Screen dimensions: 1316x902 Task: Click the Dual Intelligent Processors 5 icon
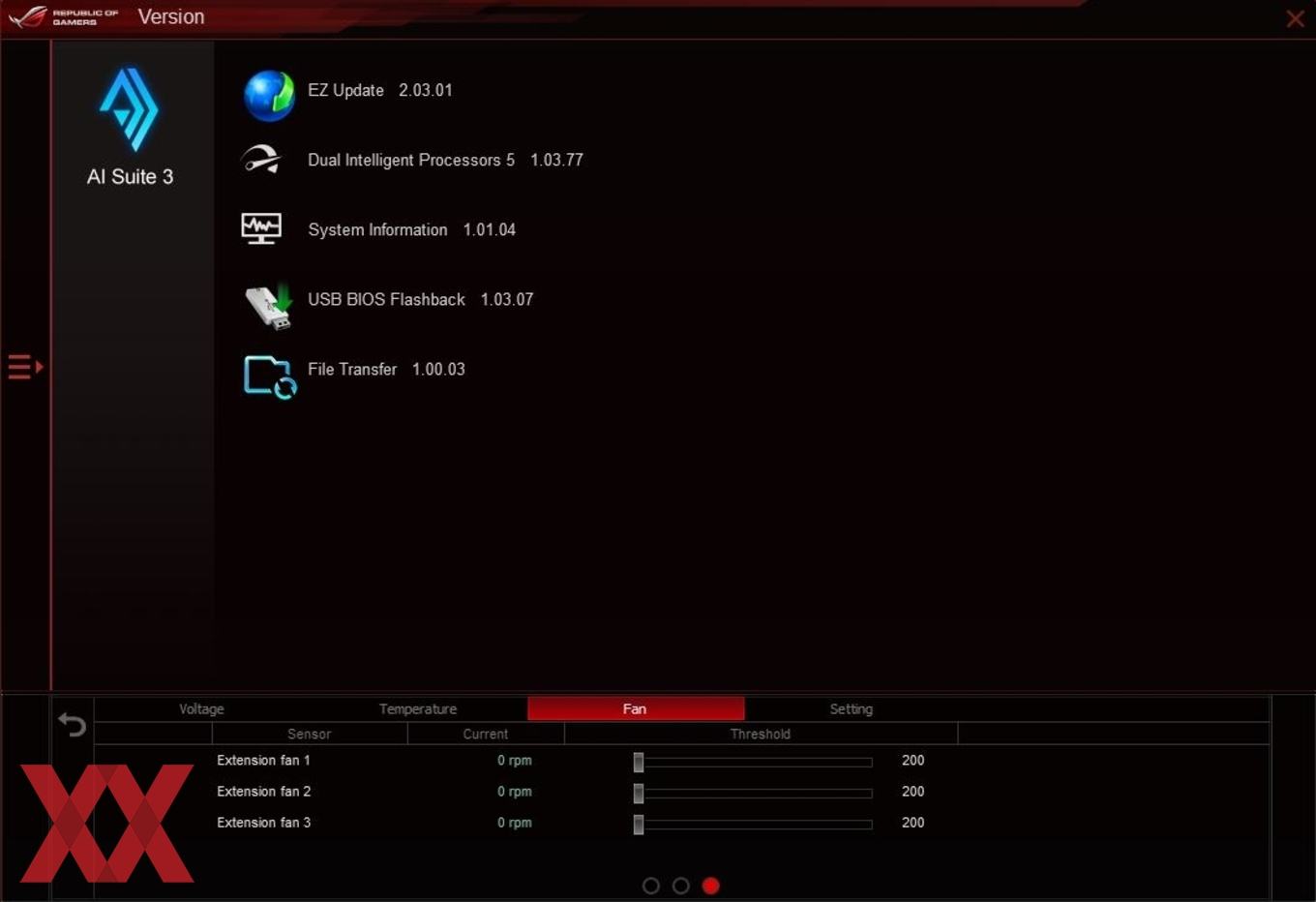(261, 160)
